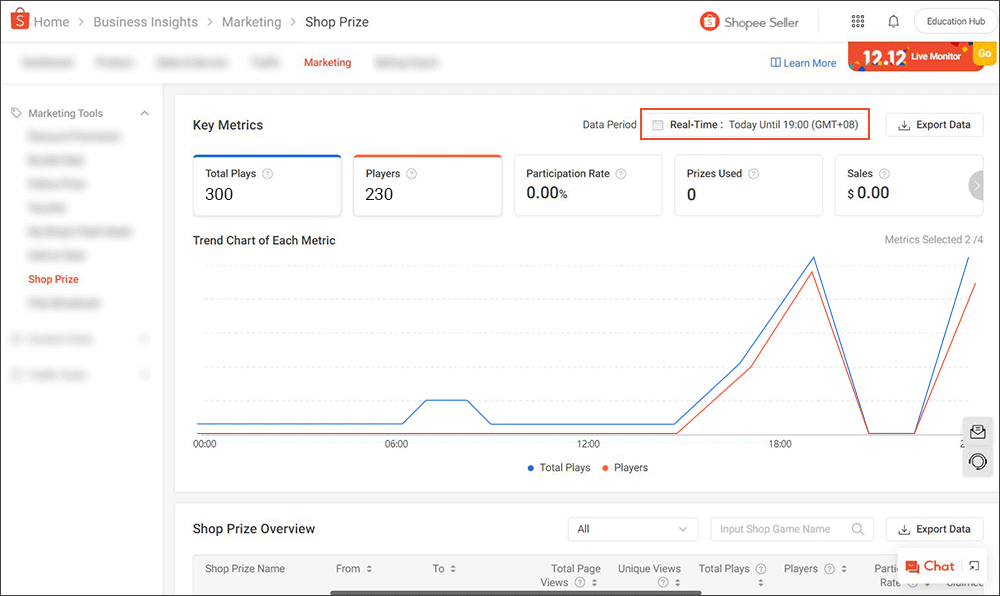The width and height of the screenshot is (1000, 596).
Task: Click Total Plays table column help icon
Action: click(x=761, y=569)
